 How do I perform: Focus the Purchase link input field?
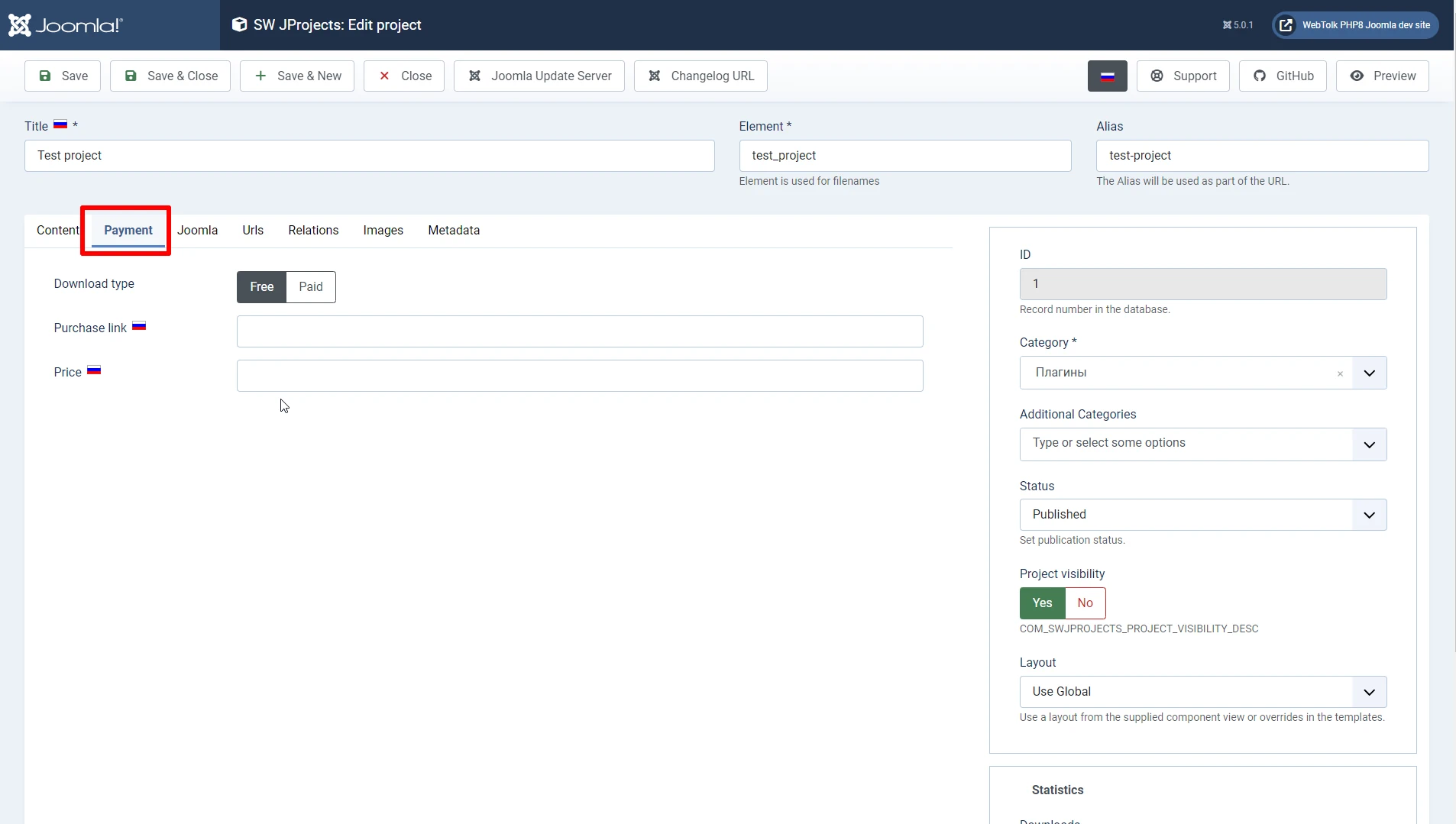[x=580, y=331]
